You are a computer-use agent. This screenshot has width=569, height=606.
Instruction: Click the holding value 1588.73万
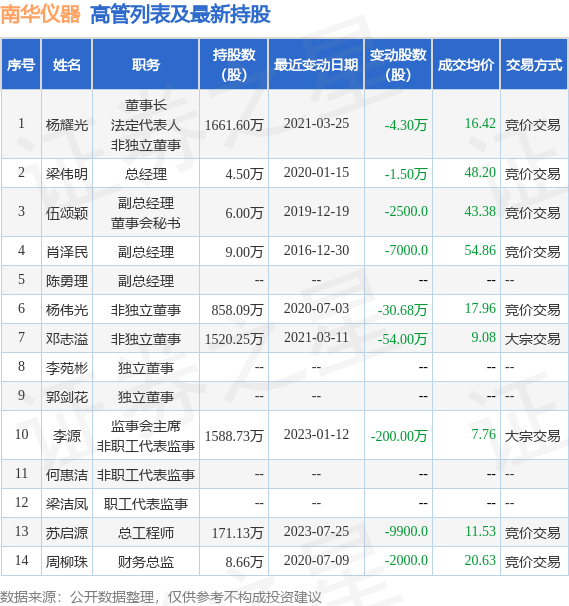[234, 436]
